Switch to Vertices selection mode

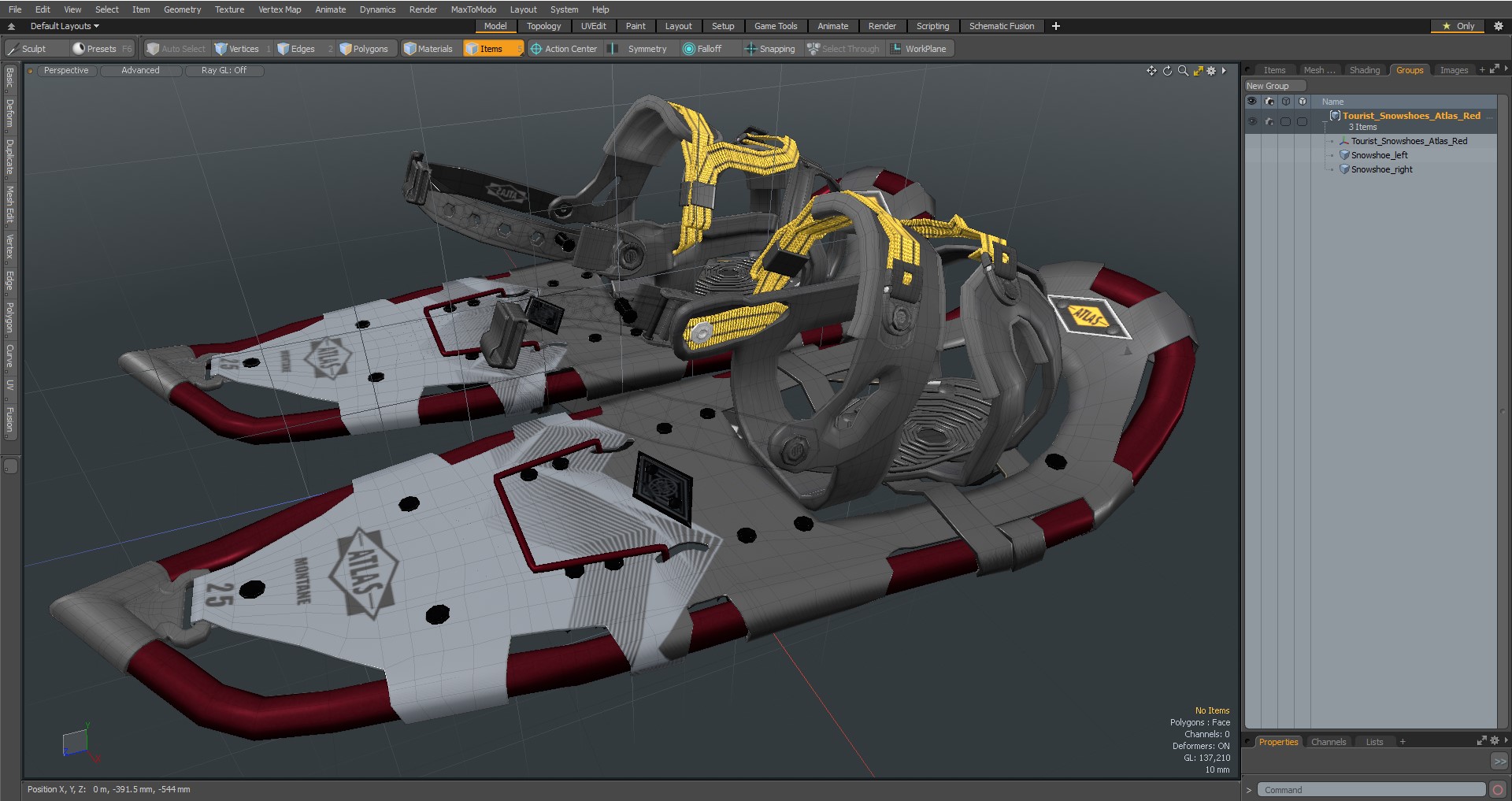point(243,49)
